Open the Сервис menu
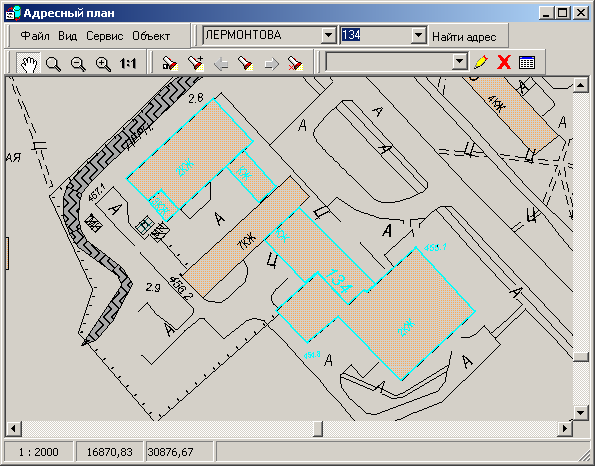 (104, 36)
